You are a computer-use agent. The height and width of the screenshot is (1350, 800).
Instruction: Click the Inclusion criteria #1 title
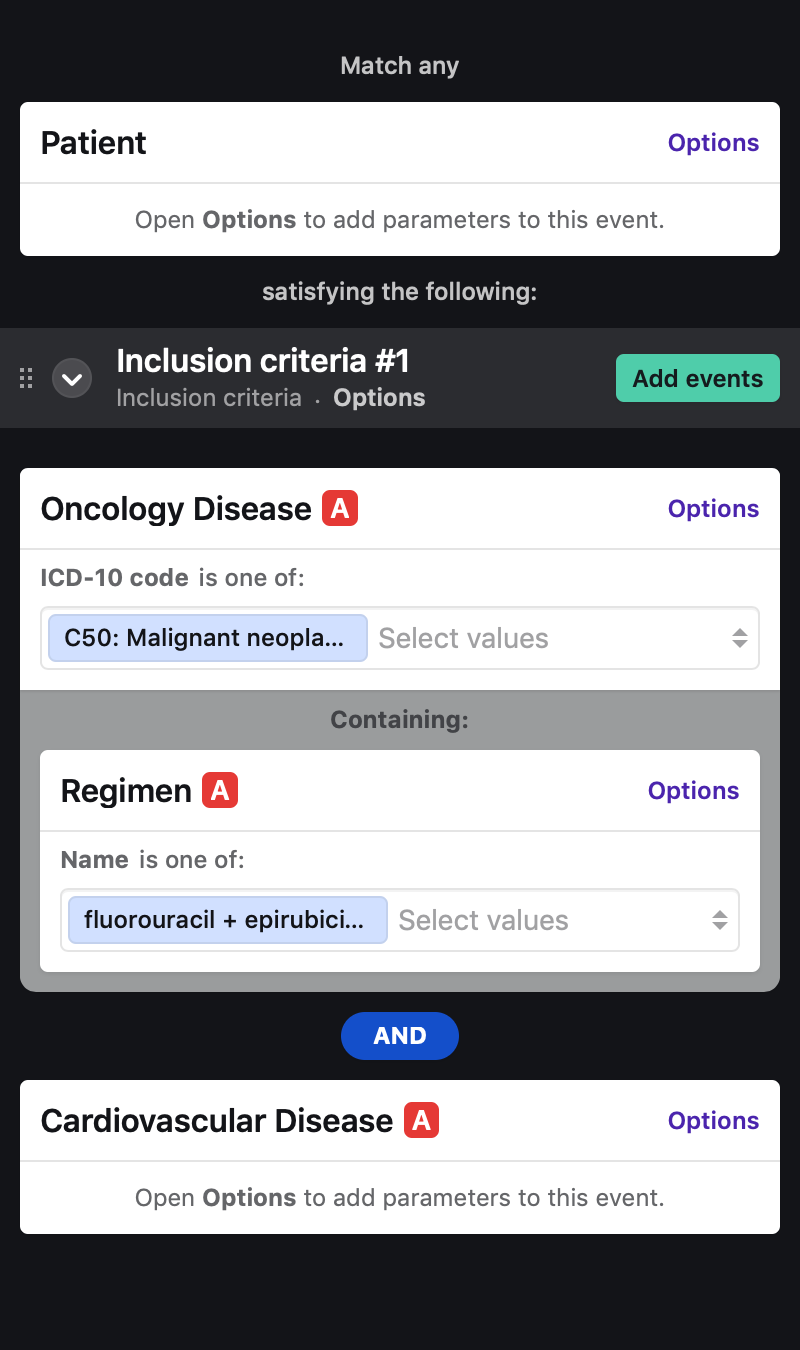click(263, 361)
